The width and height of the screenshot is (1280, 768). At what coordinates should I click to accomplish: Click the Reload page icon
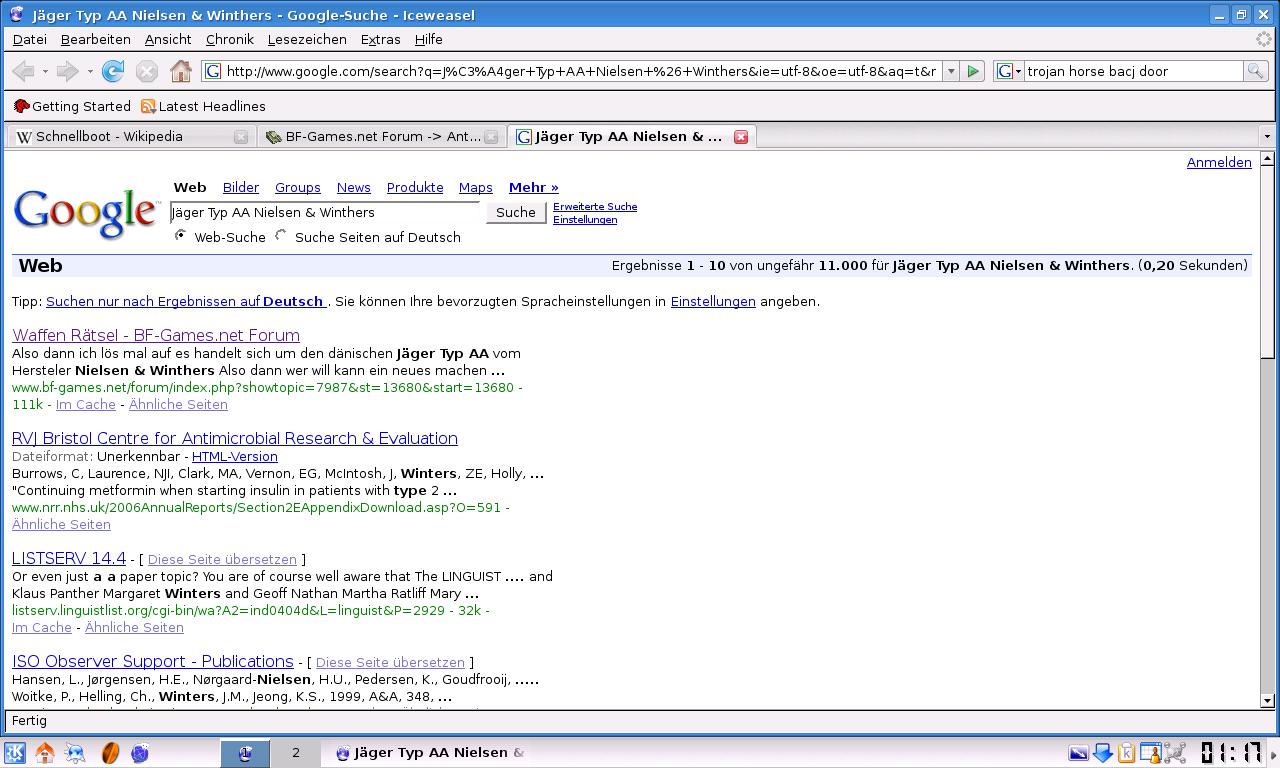point(113,71)
